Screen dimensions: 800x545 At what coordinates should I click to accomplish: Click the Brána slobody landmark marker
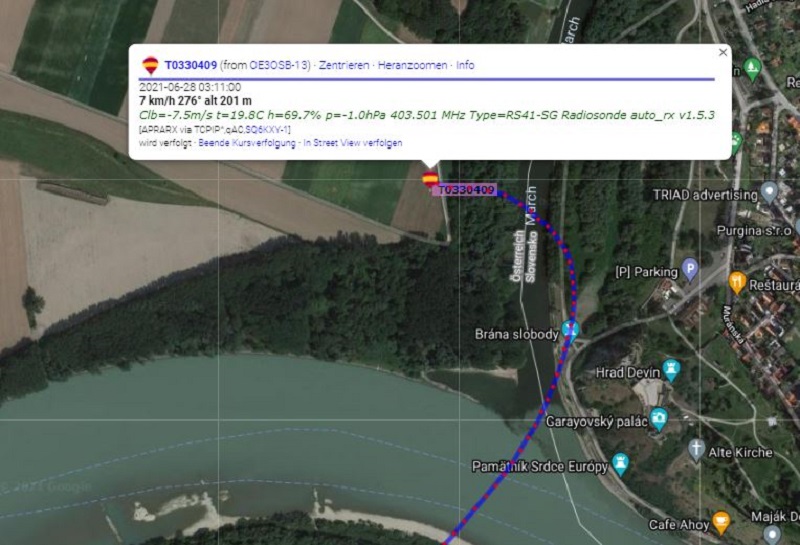click(x=570, y=332)
